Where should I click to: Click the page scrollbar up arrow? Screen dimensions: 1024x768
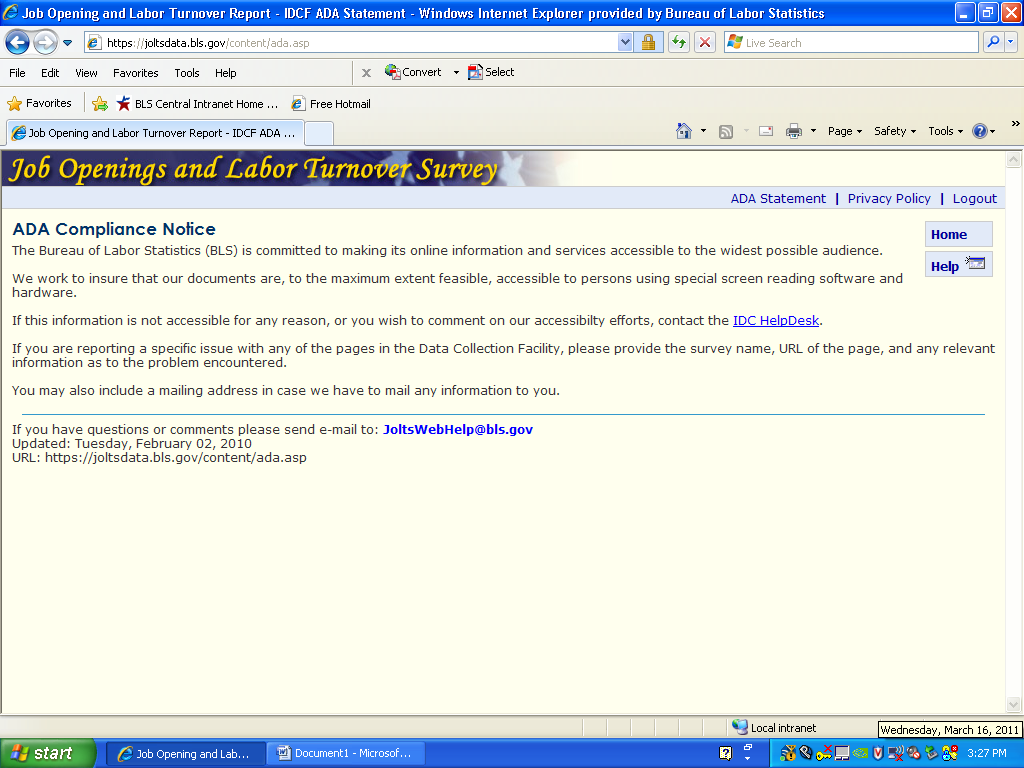click(1014, 159)
